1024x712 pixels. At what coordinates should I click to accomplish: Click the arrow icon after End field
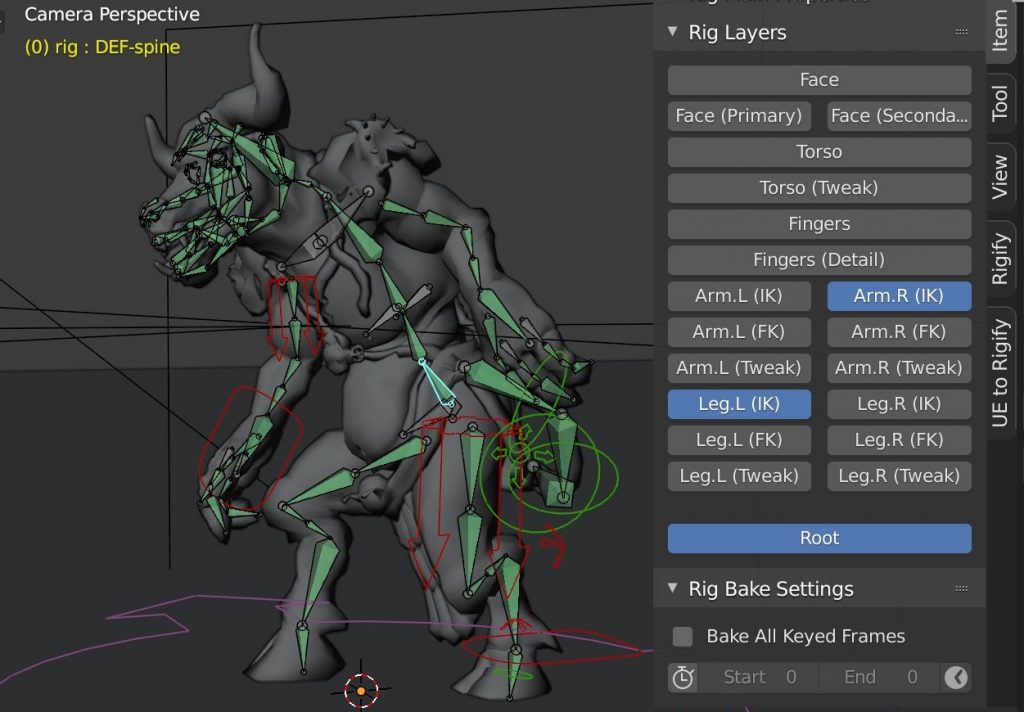[x=956, y=677]
